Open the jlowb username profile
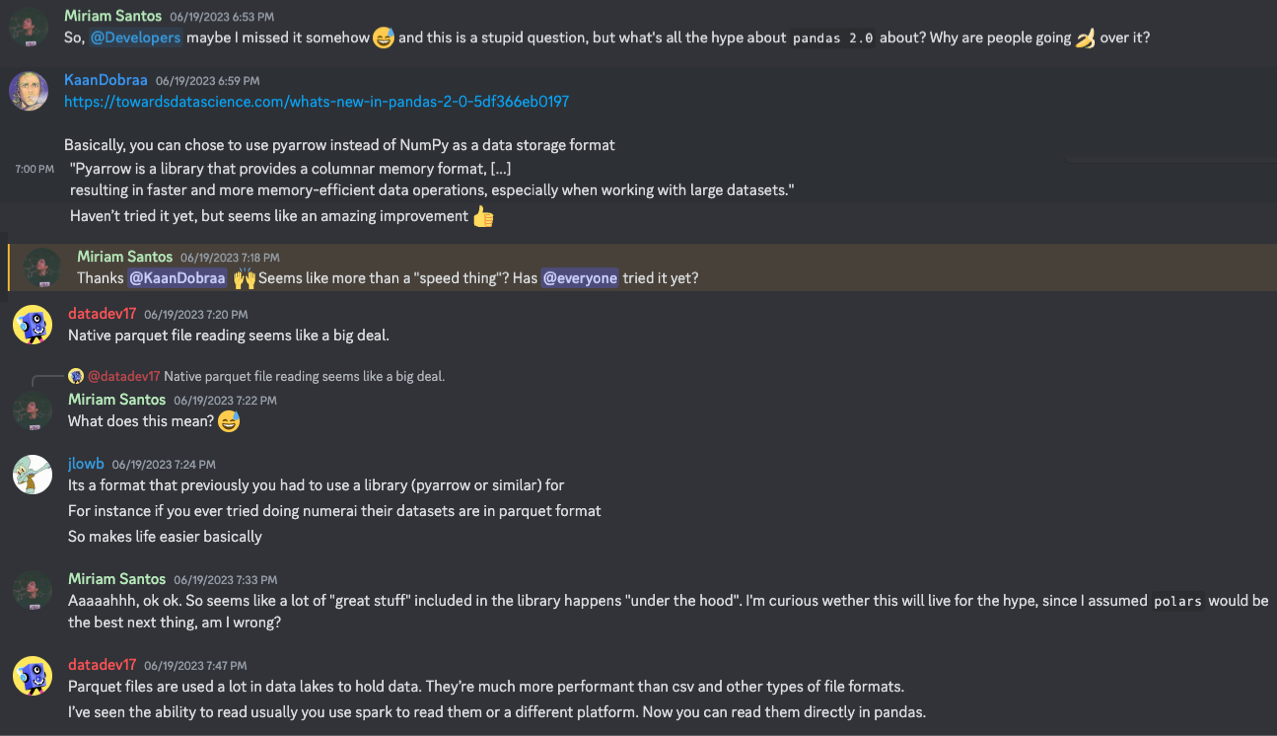 click(85, 464)
